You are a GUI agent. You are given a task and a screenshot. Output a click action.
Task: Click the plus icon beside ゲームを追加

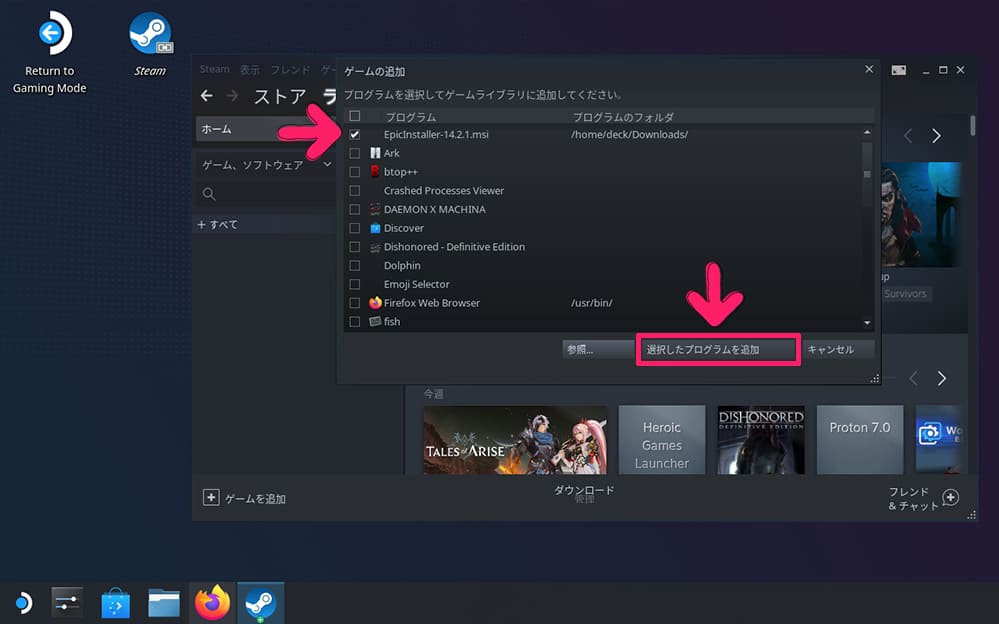point(211,497)
